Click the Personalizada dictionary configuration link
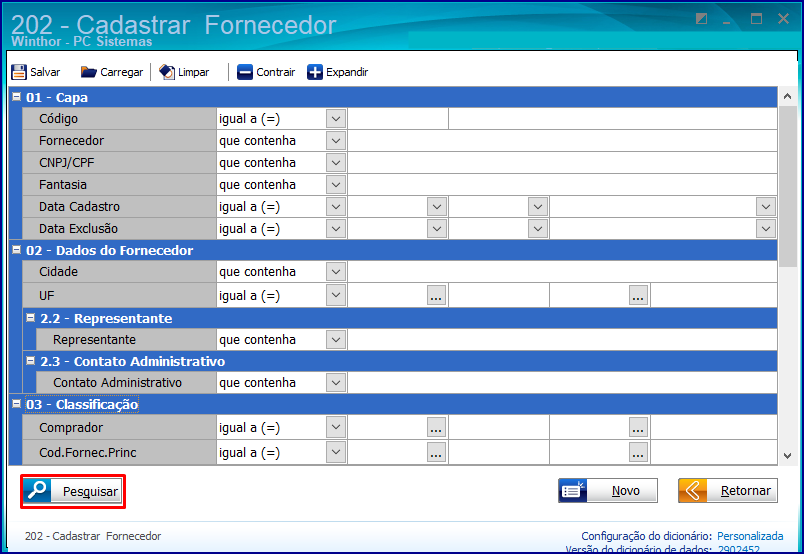The image size is (804, 554). pos(750,536)
